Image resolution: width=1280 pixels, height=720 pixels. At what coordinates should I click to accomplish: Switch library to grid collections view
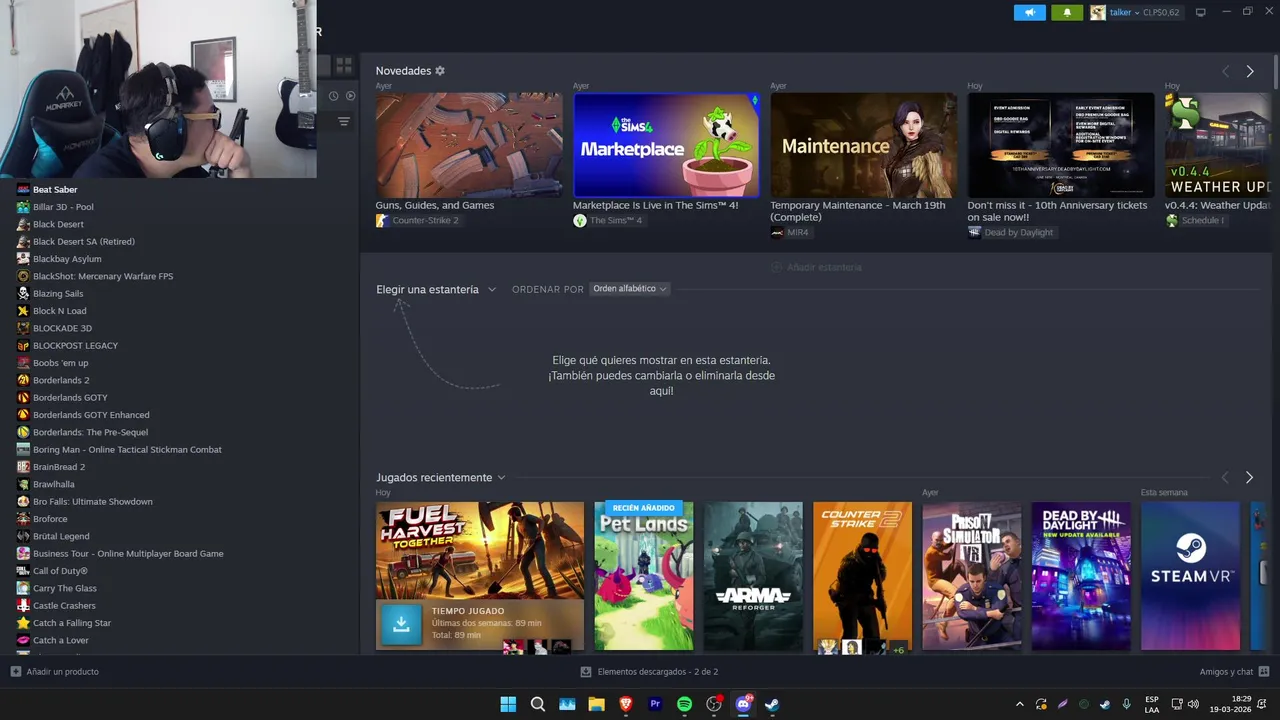pyautogui.click(x=344, y=65)
